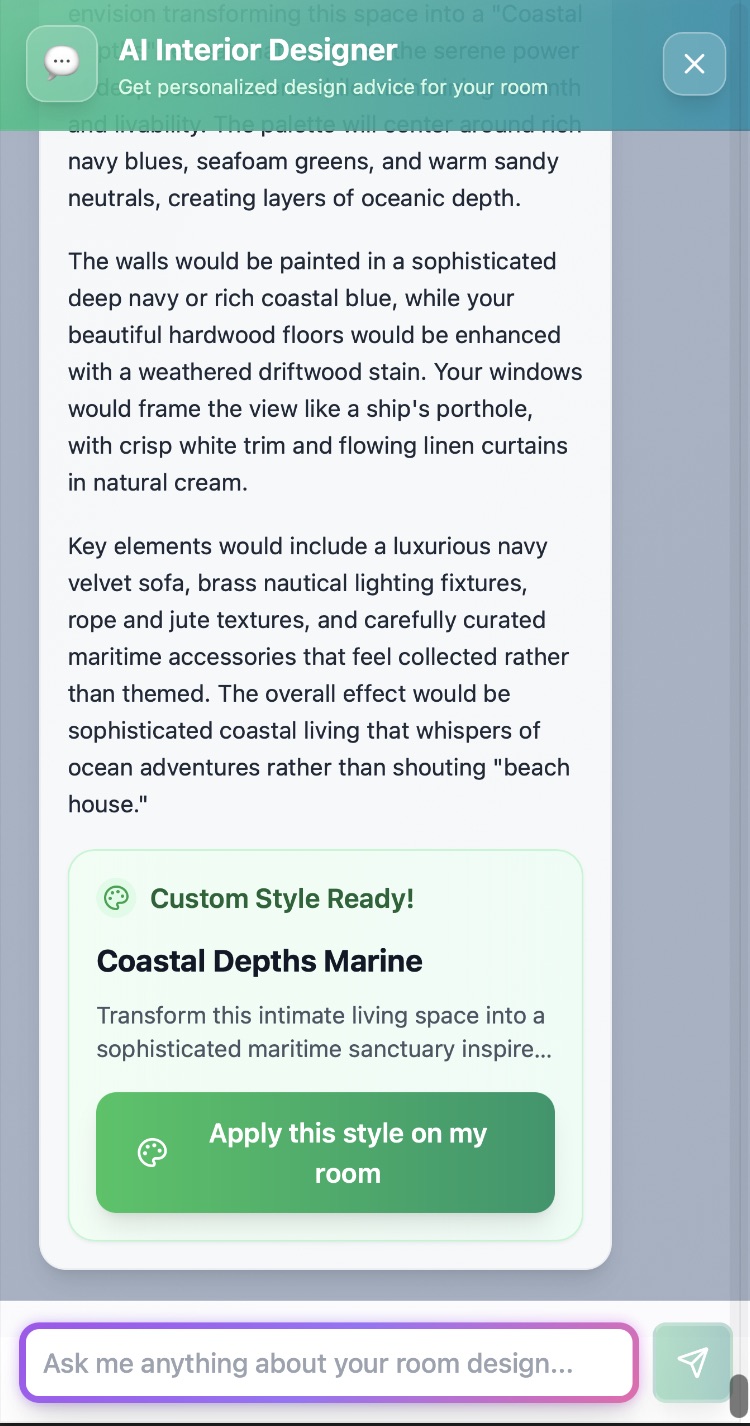Click the "Get personalized design advice" subtitle
This screenshot has height=1426, width=750.
pyautogui.click(x=332, y=87)
